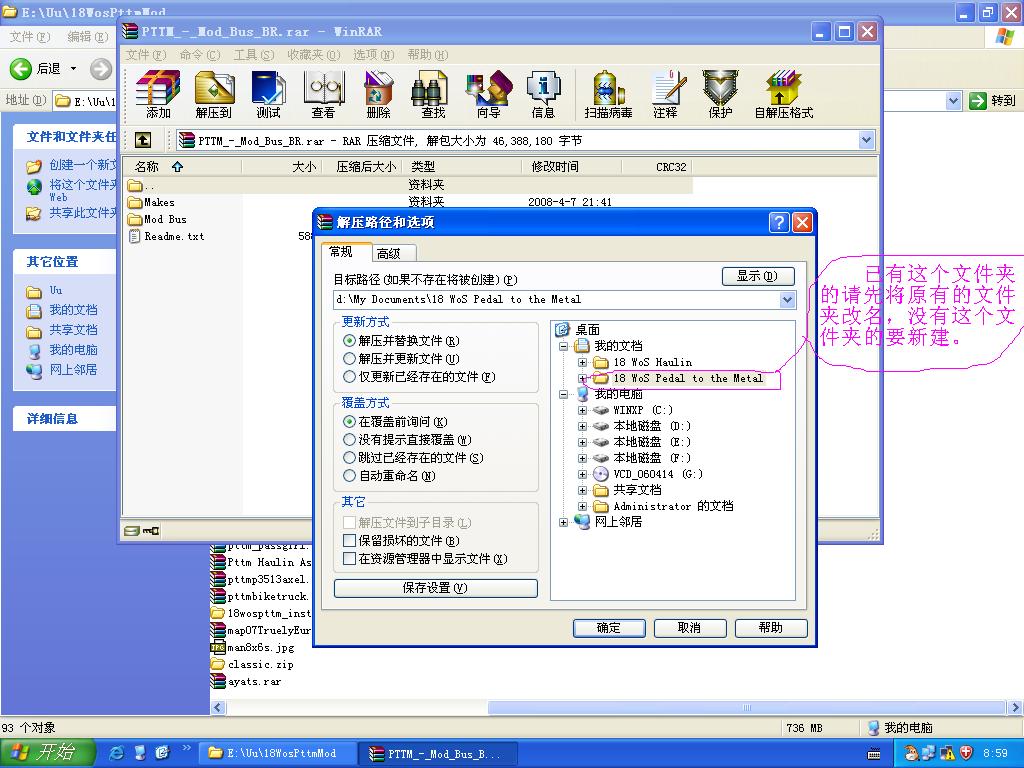Open WinRAR archive path dropdown arrow

[x=866, y=140]
